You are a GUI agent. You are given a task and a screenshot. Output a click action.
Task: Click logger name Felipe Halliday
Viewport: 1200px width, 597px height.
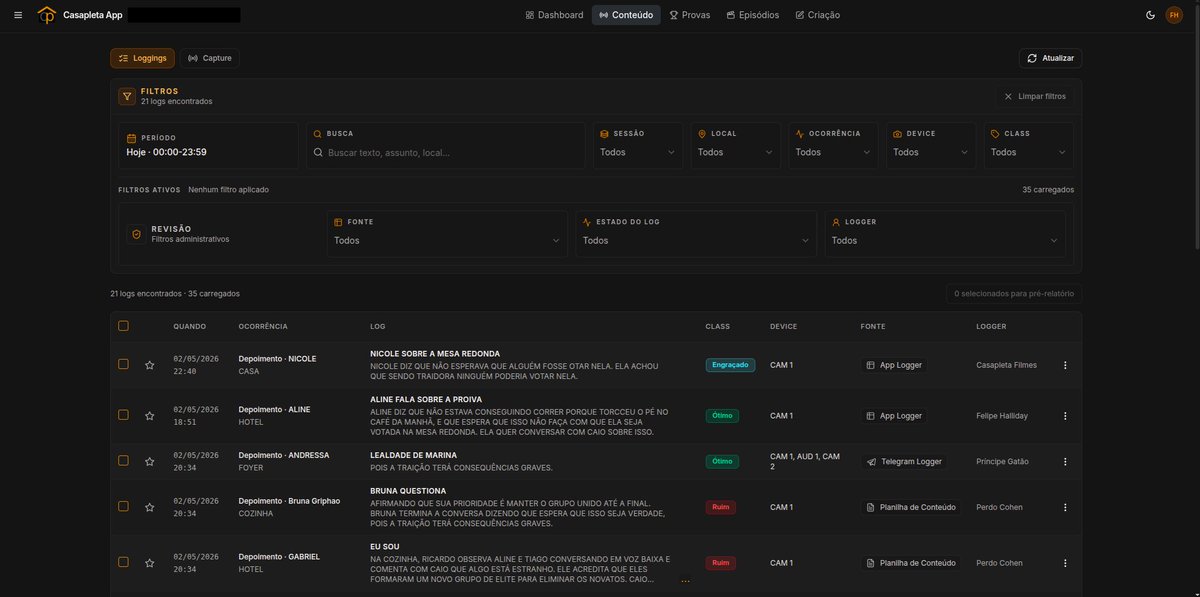click(x=1002, y=416)
